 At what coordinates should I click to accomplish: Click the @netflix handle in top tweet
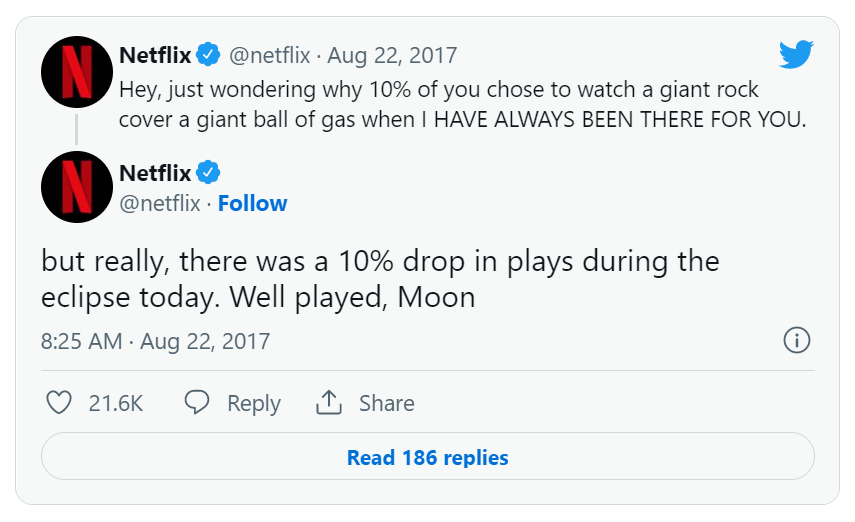pyautogui.click(x=272, y=54)
